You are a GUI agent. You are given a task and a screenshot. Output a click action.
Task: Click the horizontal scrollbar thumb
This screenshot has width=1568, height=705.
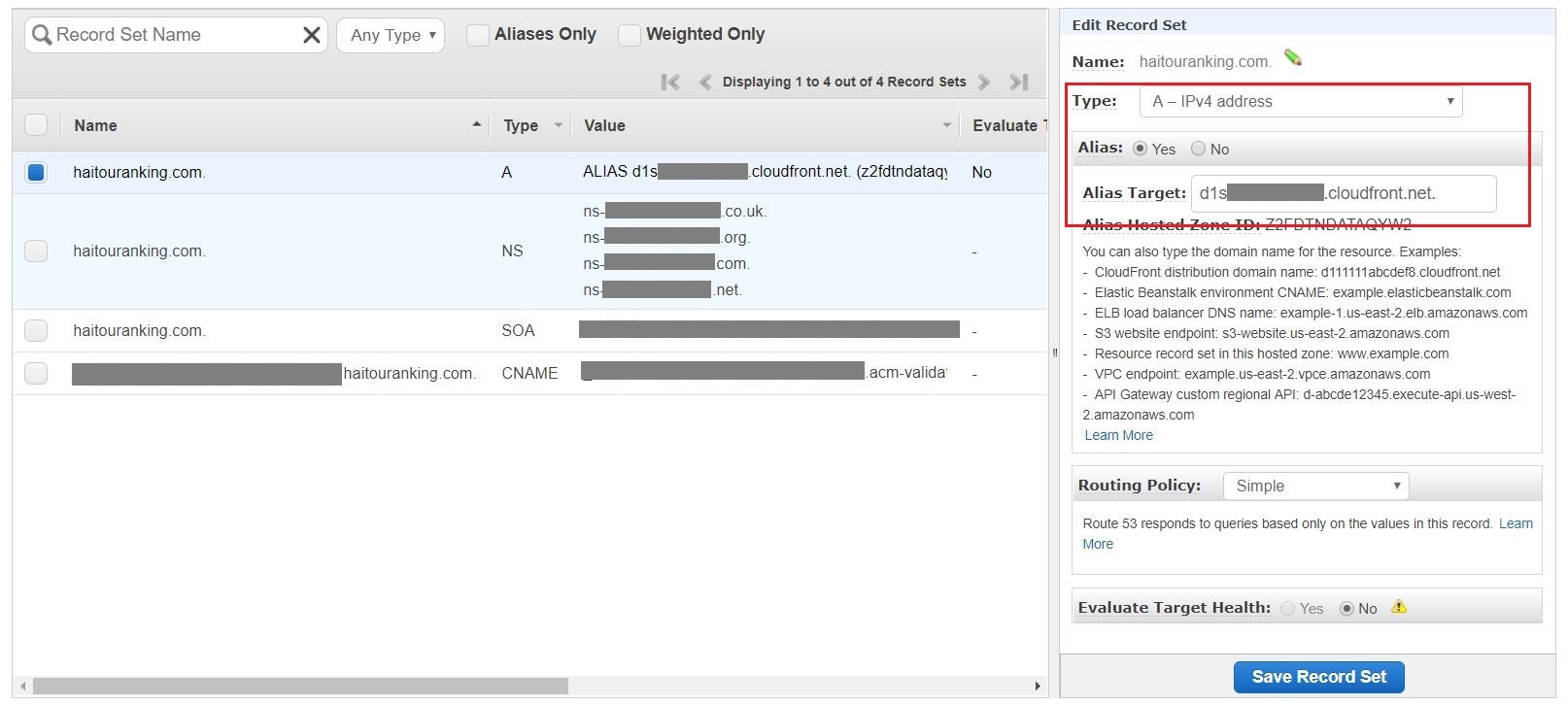pos(300,686)
